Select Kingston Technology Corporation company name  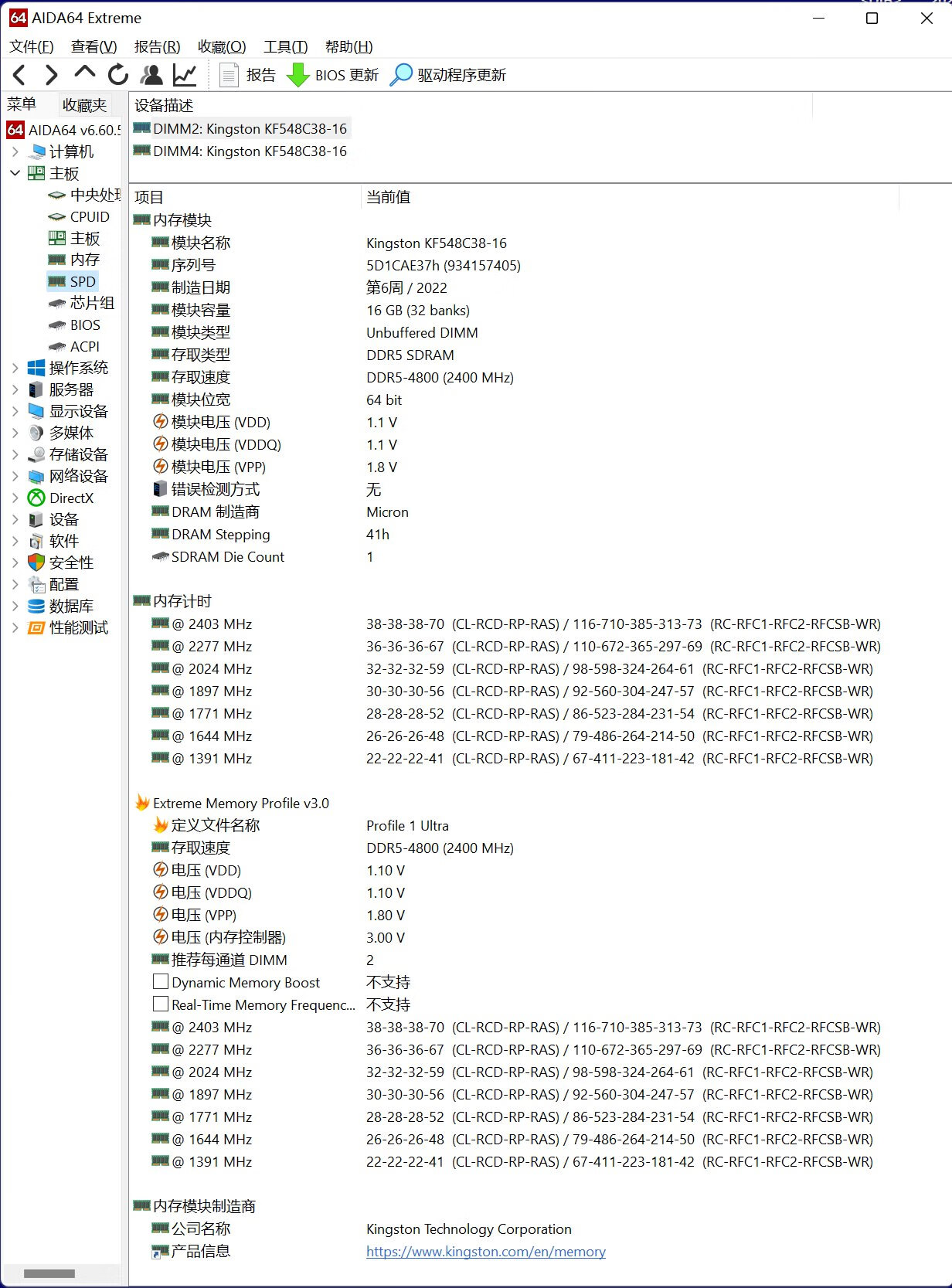(469, 1229)
